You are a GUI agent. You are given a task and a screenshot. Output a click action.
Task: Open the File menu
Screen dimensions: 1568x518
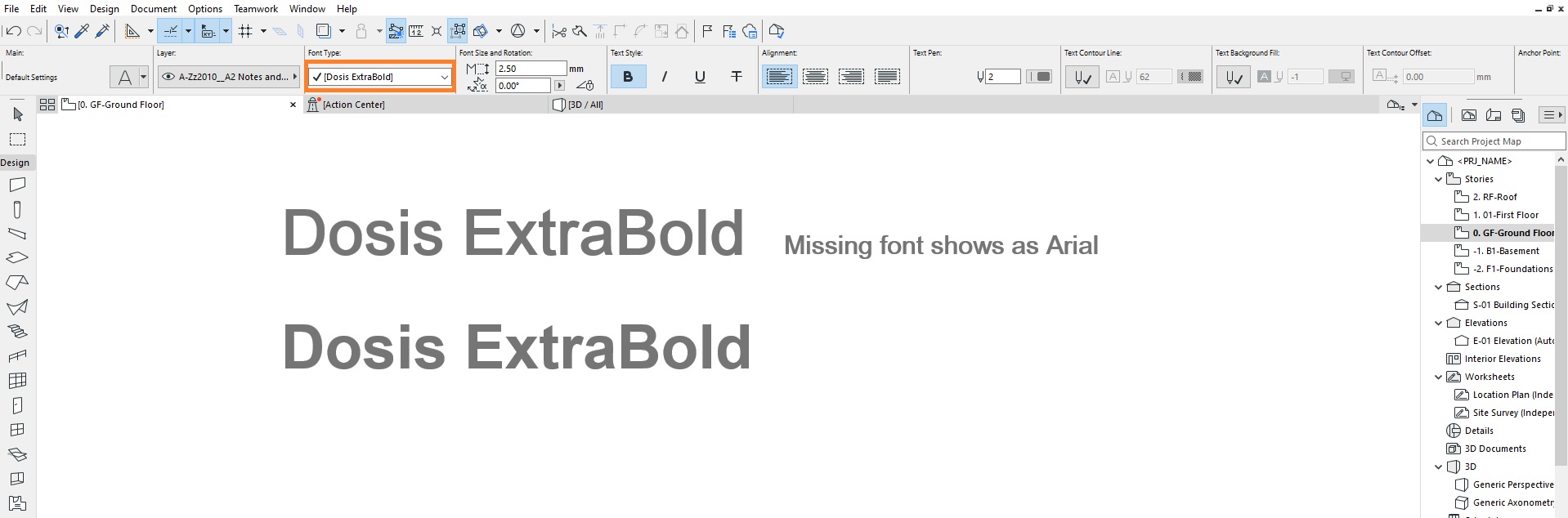[x=11, y=8]
